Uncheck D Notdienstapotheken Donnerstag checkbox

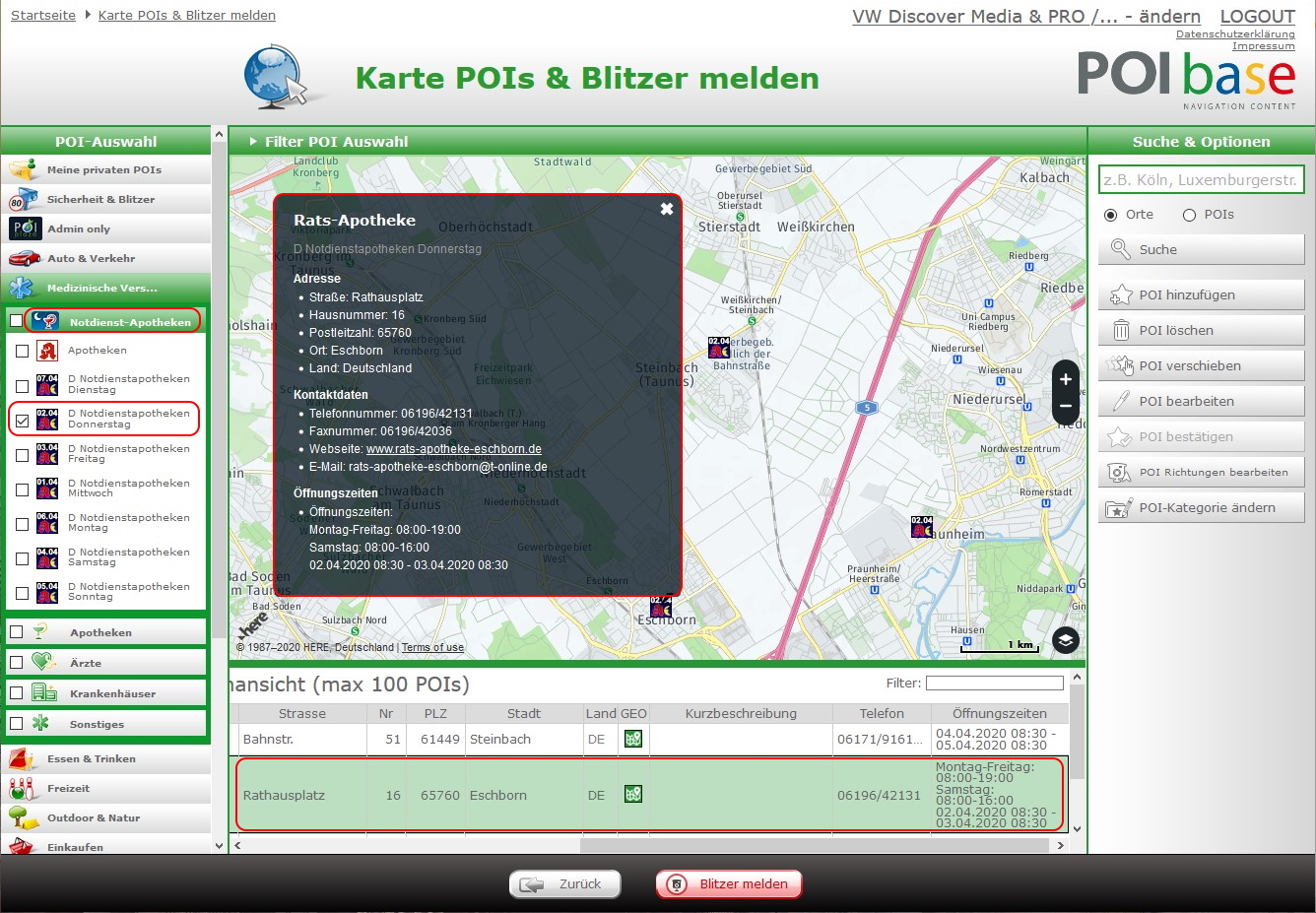23,421
